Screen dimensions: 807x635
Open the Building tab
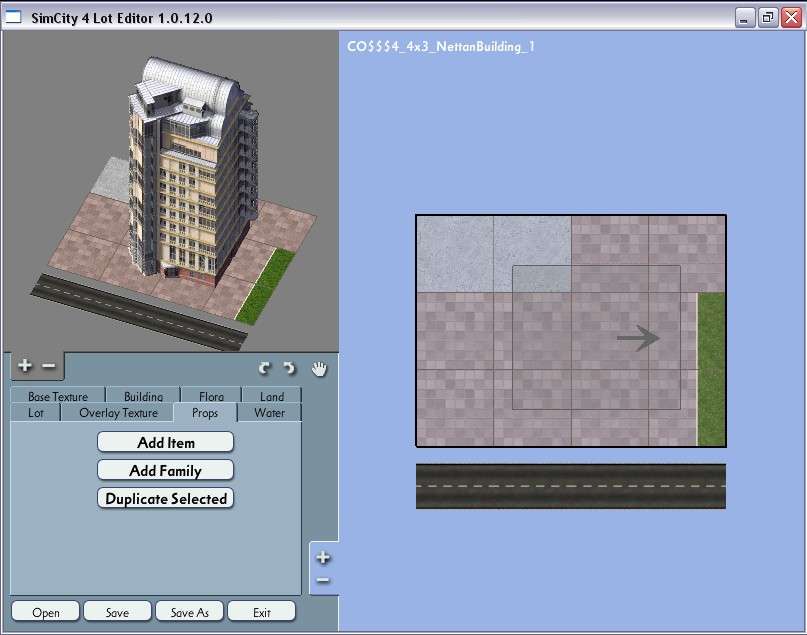click(143, 396)
